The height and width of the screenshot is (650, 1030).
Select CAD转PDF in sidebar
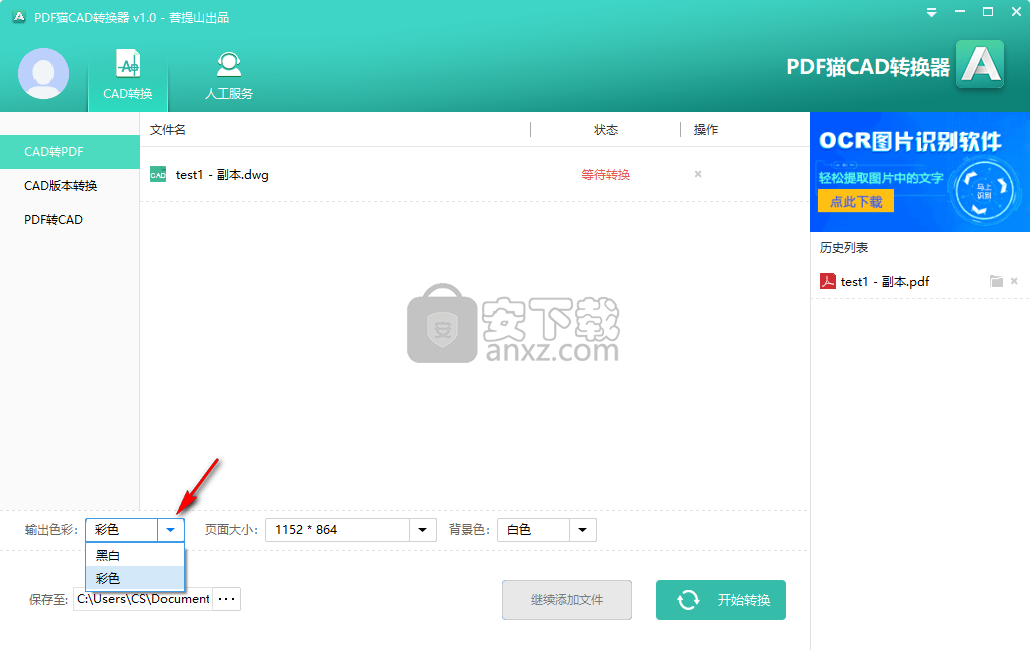(x=70, y=152)
